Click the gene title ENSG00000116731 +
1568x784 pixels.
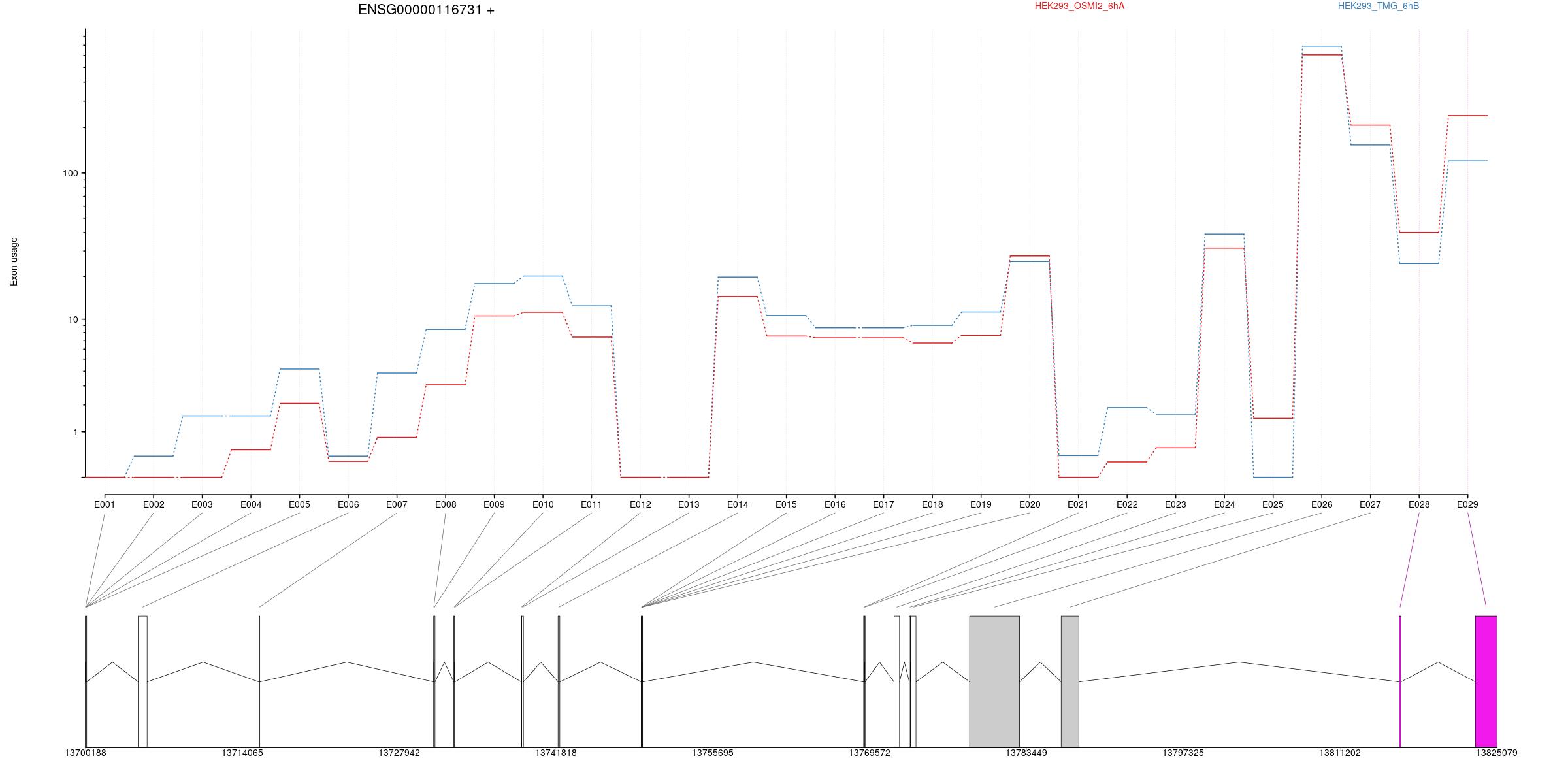426,10
